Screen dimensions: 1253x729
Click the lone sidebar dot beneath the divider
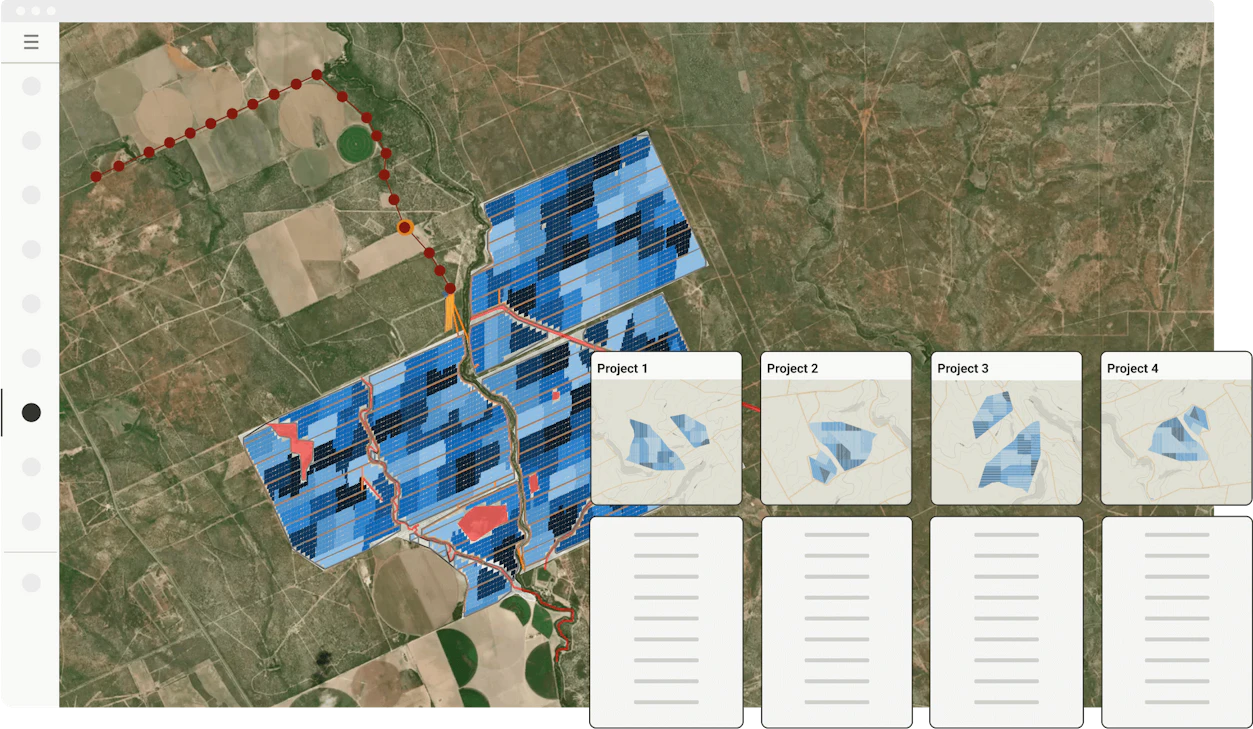click(31, 582)
